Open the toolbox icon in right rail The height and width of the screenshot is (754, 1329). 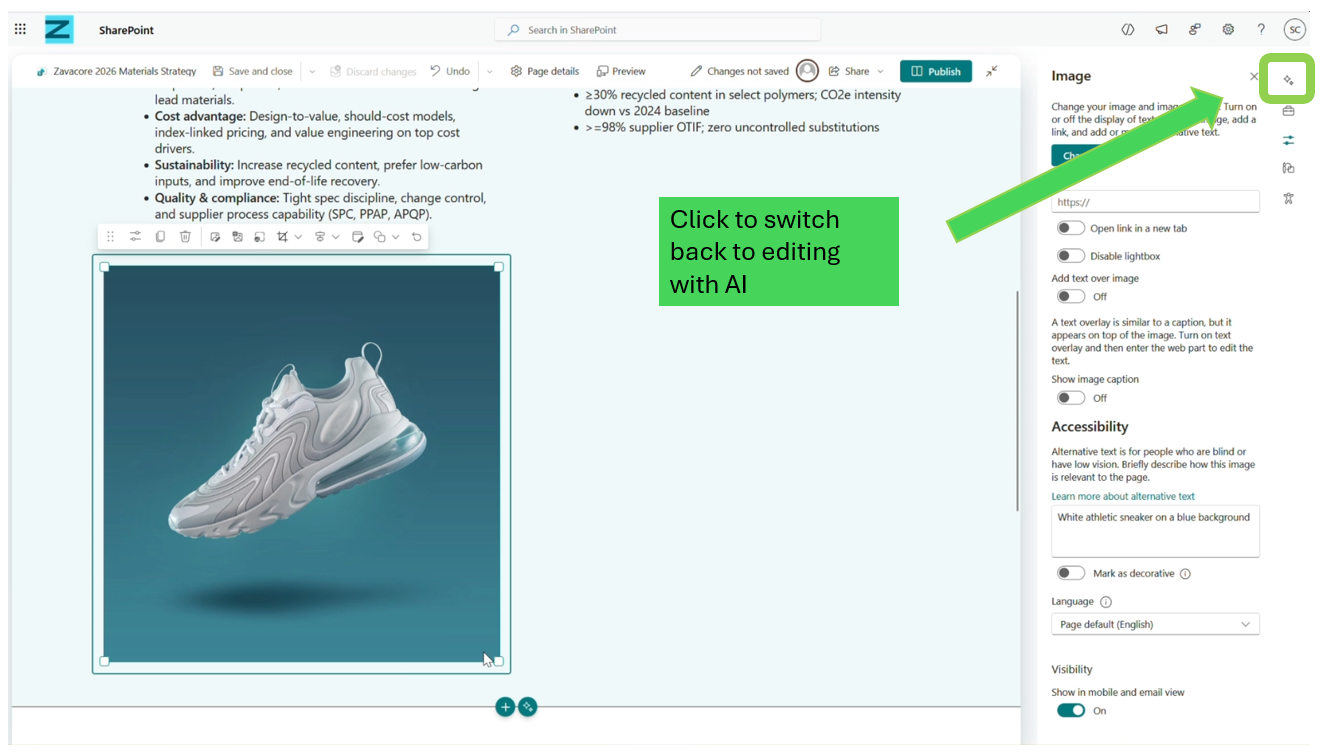pyautogui.click(x=1288, y=111)
